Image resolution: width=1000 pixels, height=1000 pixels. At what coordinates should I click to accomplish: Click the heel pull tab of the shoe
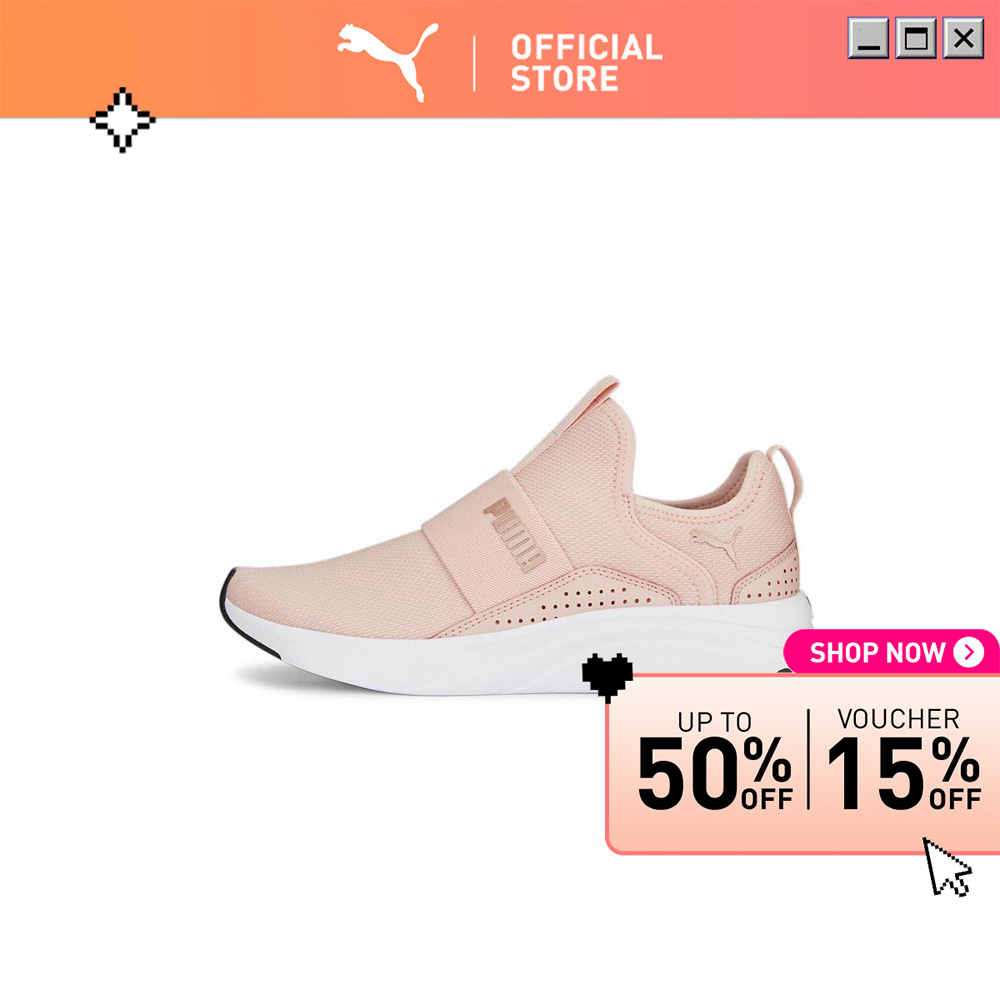(786, 475)
